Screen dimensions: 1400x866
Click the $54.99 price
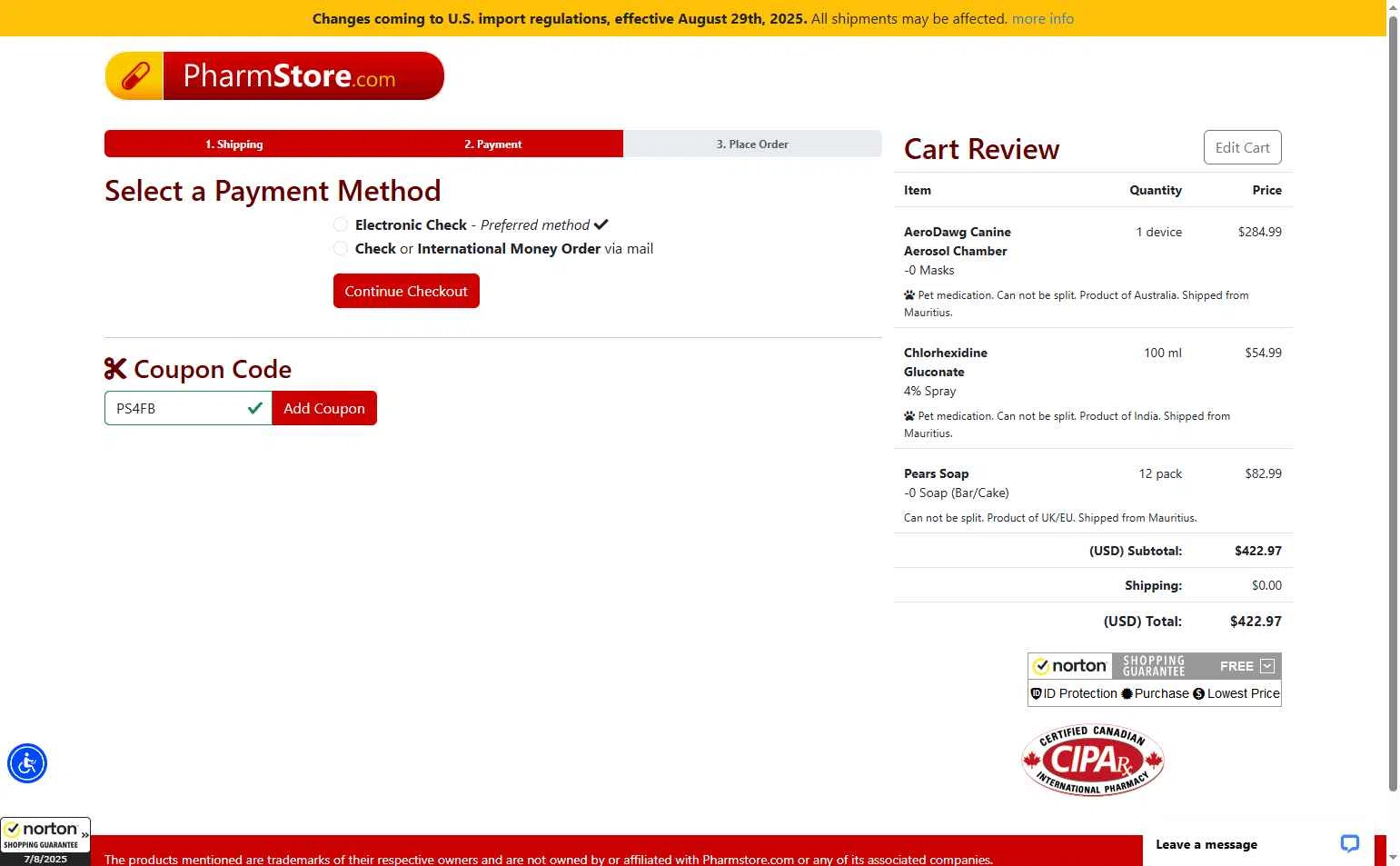coord(1264,353)
